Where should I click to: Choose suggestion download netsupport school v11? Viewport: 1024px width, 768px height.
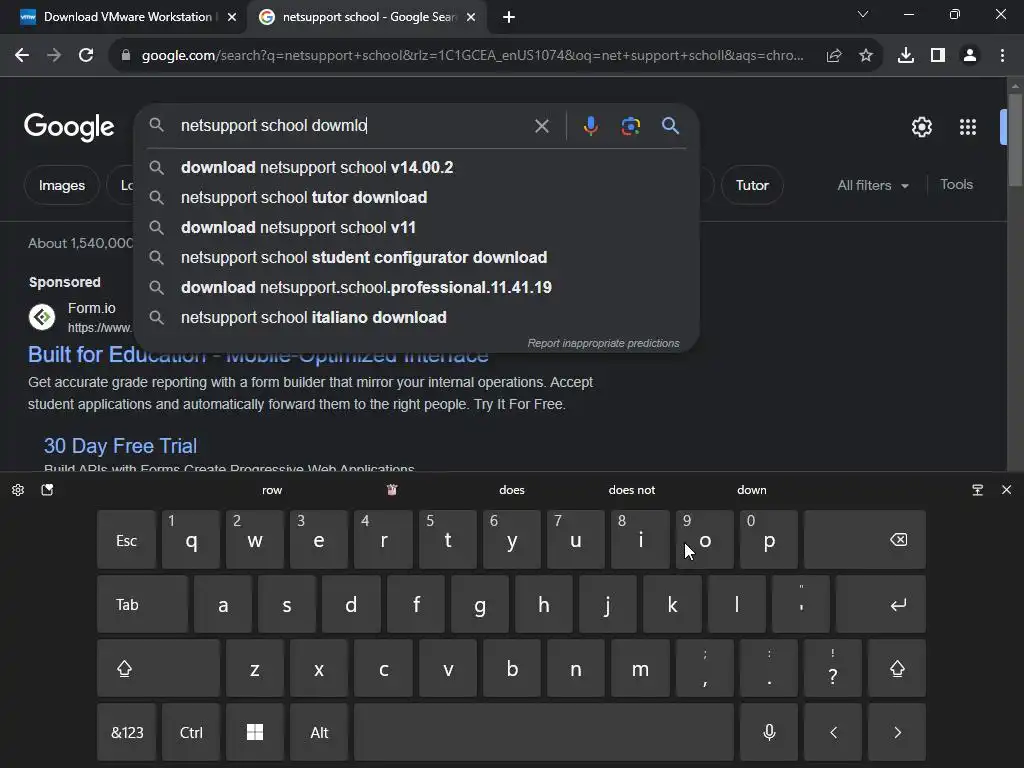(416, 227)
